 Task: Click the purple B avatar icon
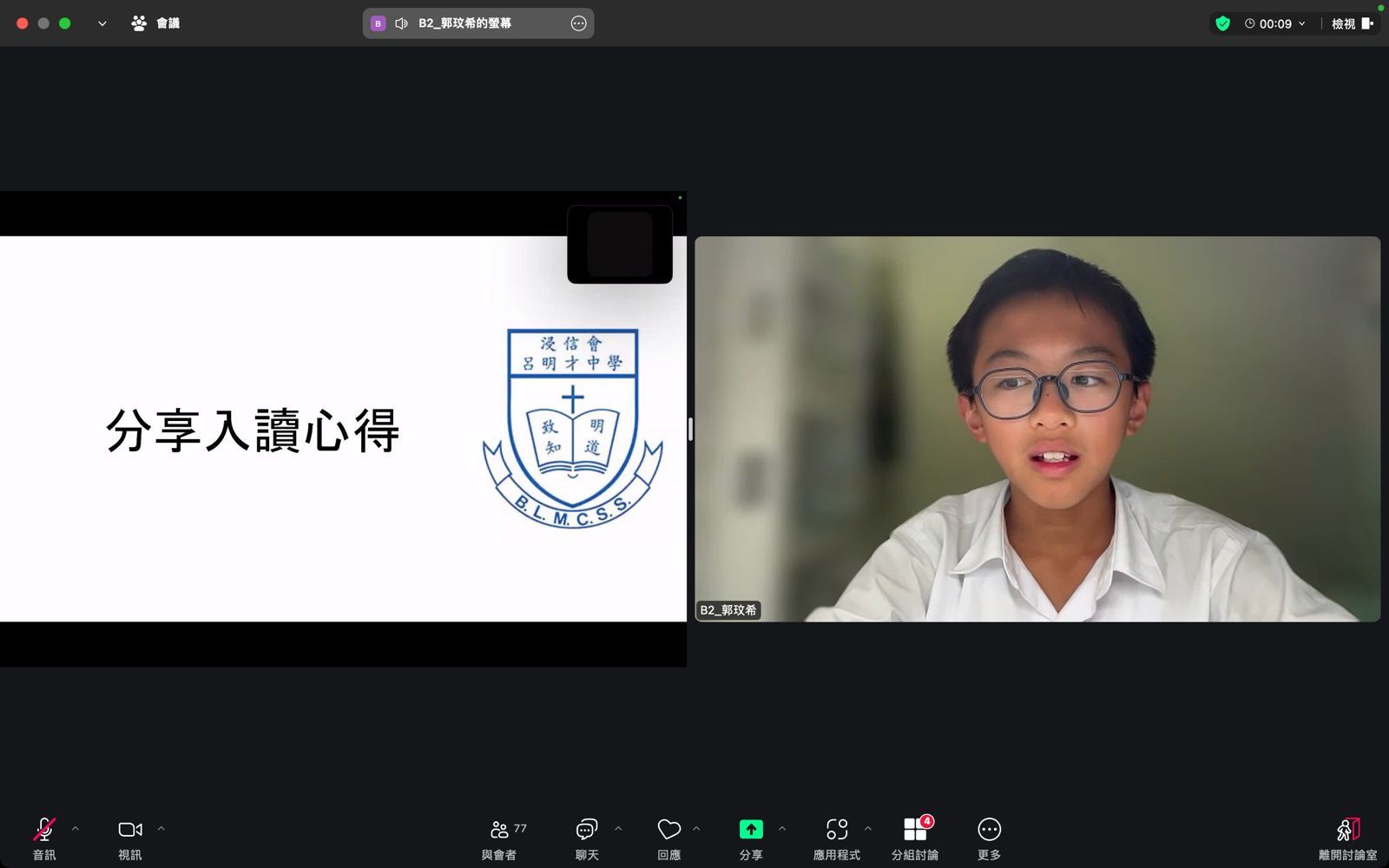(378, 23)
